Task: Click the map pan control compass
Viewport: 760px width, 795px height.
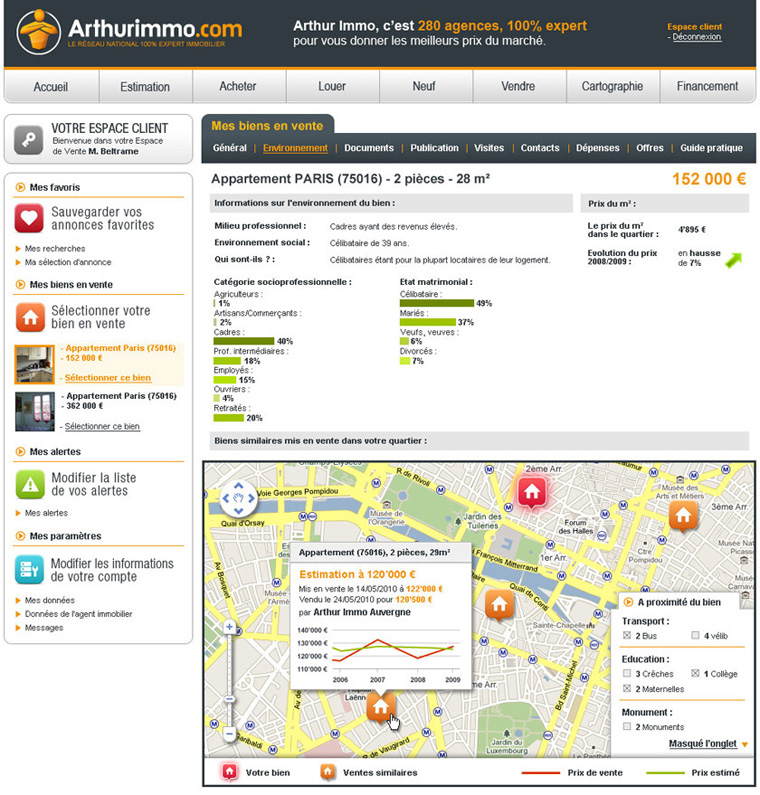Action: tap(239, 498)
